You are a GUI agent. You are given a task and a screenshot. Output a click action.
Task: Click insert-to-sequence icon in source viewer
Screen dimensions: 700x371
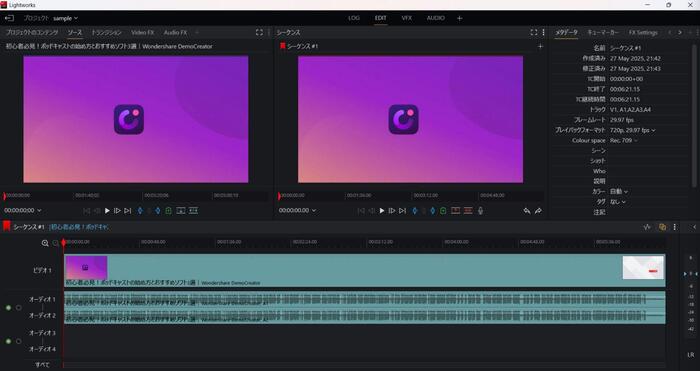(181, 211)
